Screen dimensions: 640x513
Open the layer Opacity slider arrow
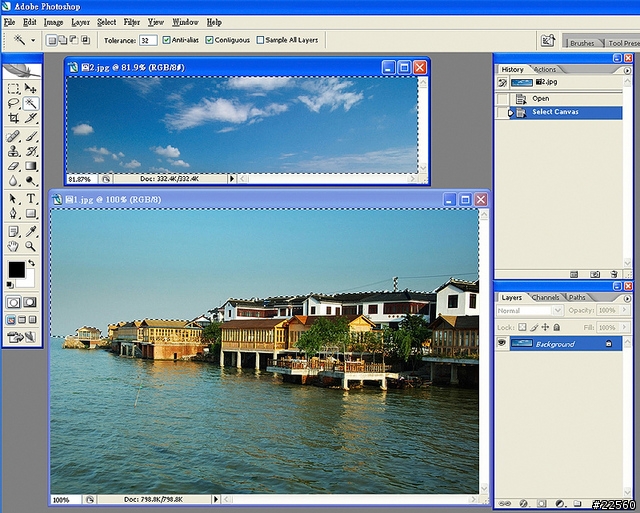pos(624,311)
